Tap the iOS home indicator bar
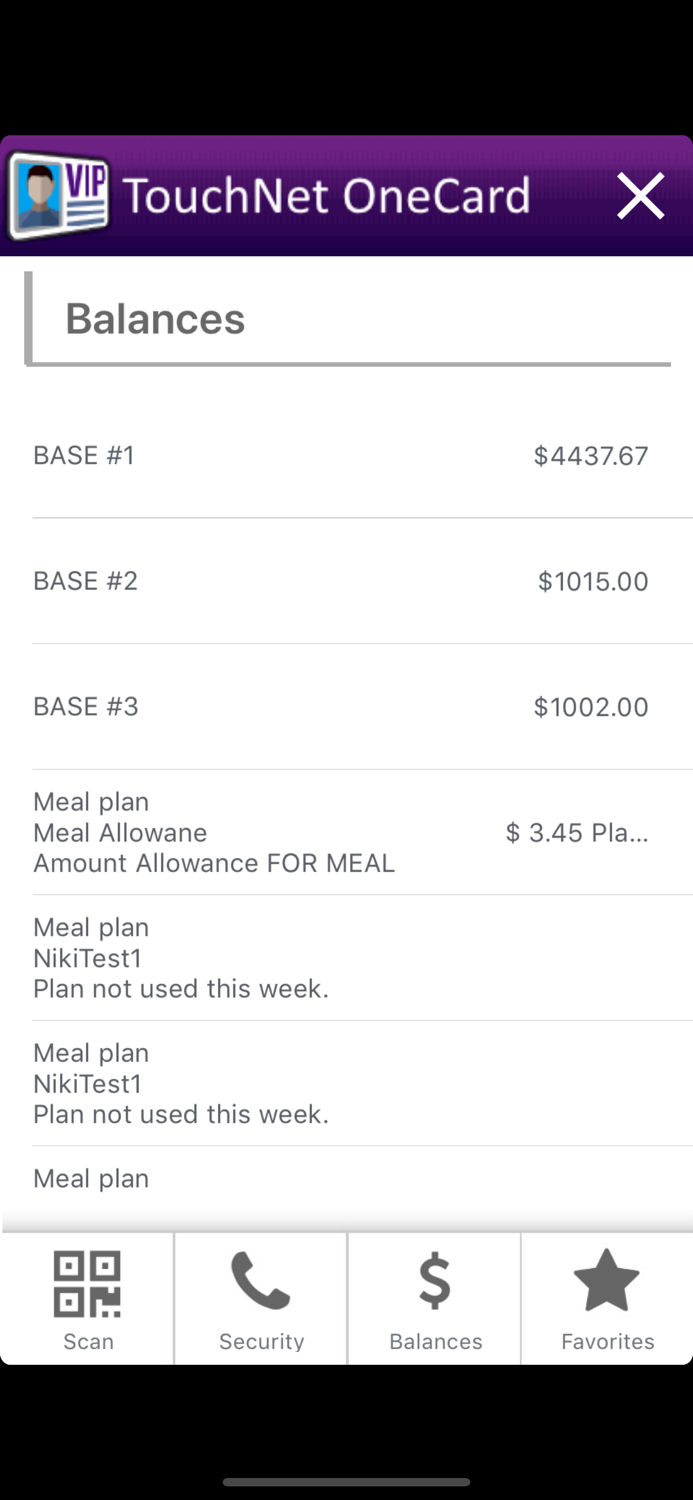Screen dimensions: 693x1500 (346, 1482)
